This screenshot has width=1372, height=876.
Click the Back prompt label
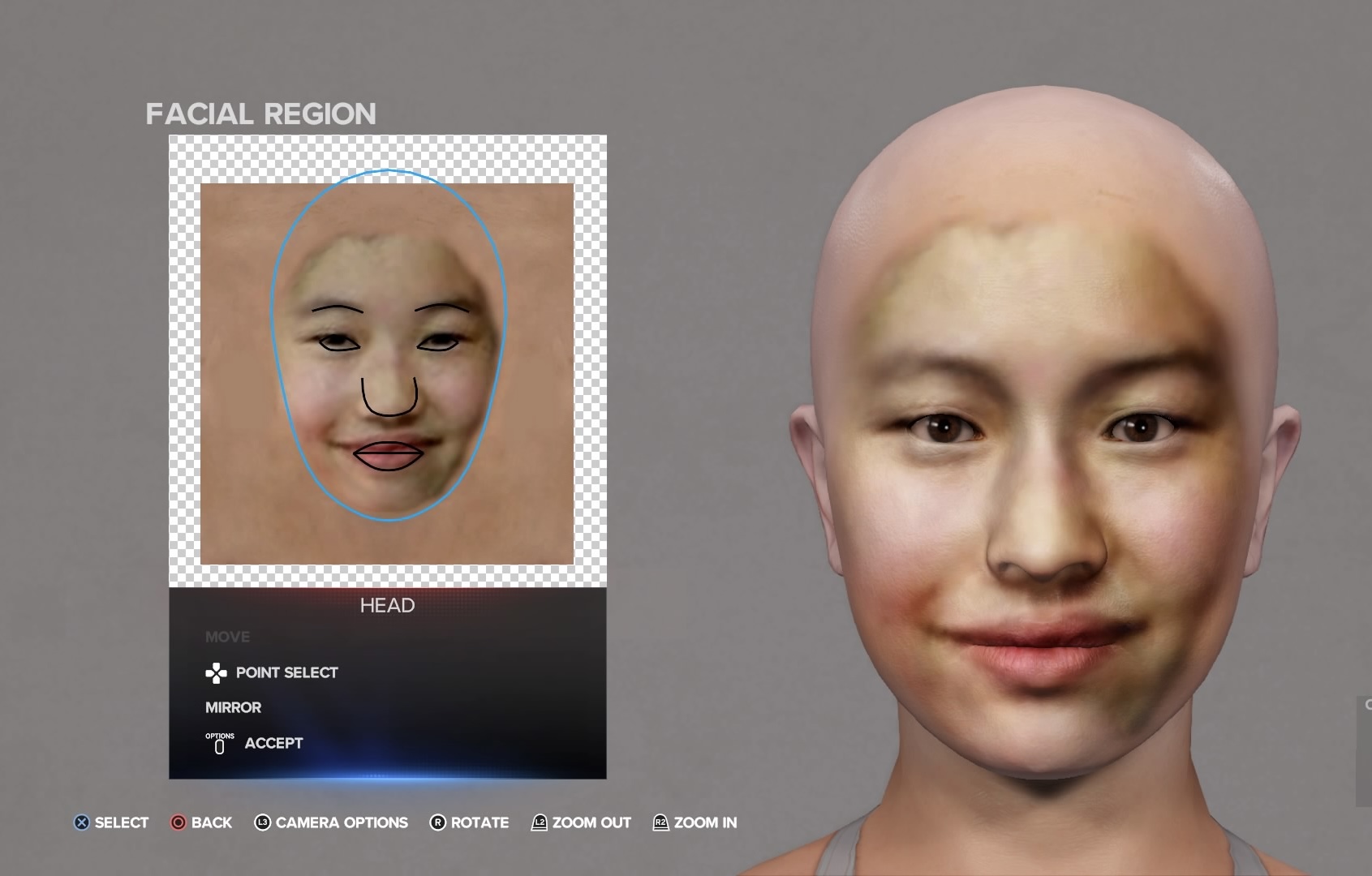(x=212, y=822)
